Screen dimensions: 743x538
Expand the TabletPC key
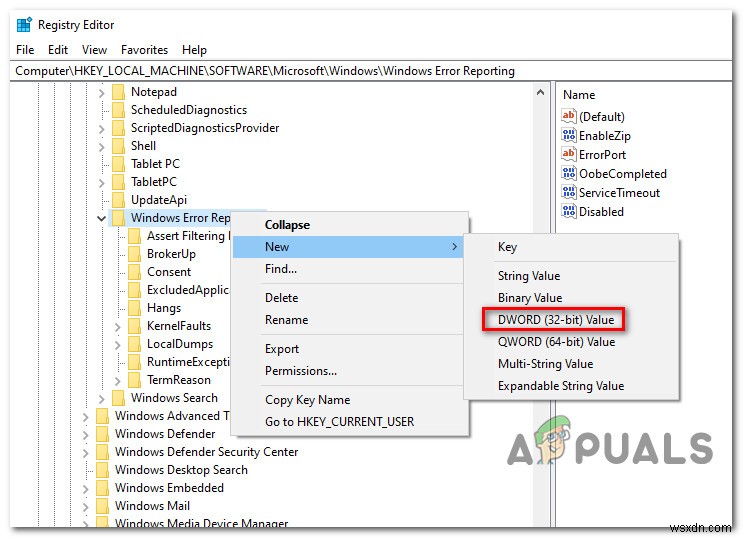tap(101, 183)
